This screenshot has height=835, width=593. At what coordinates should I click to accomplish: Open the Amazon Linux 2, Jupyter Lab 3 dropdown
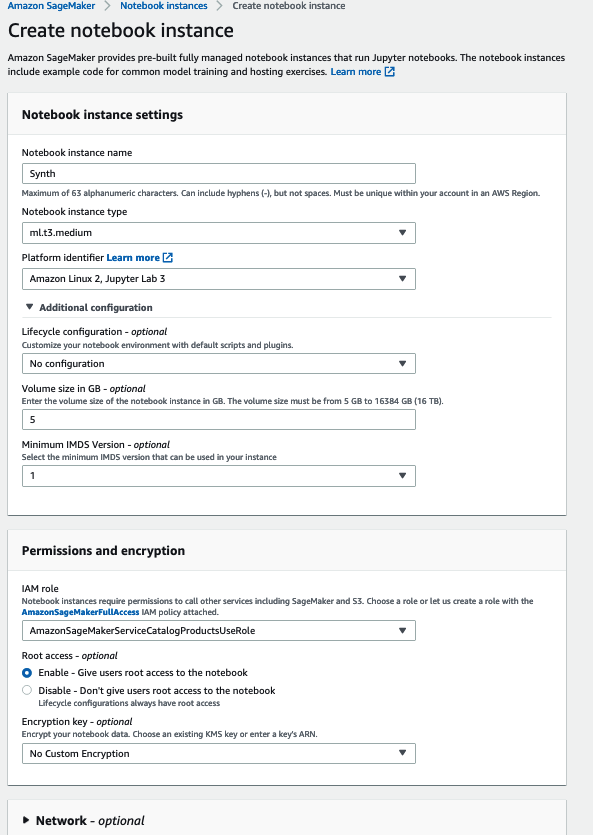[x=219, y=279]
